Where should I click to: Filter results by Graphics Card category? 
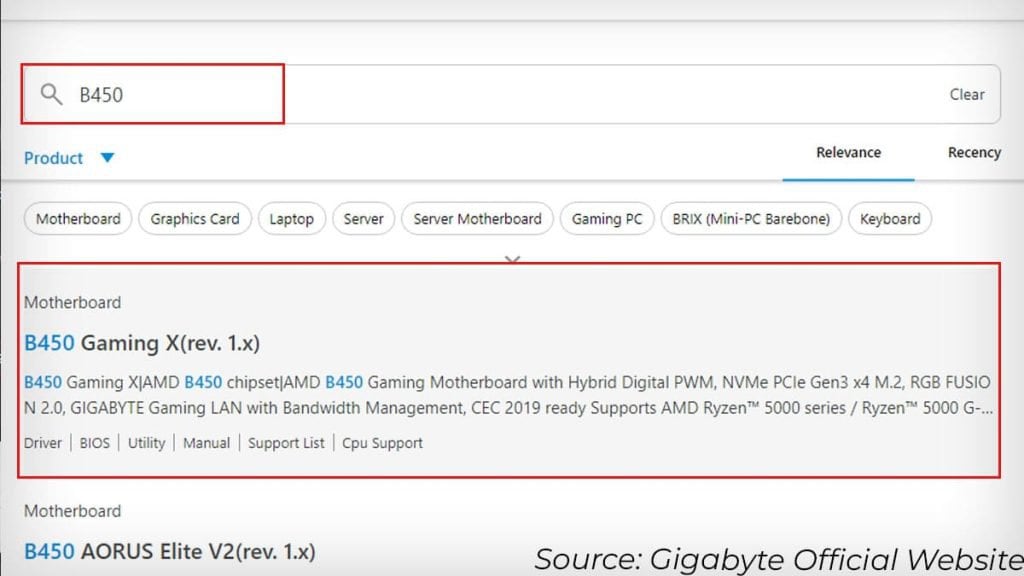(194, 218)
